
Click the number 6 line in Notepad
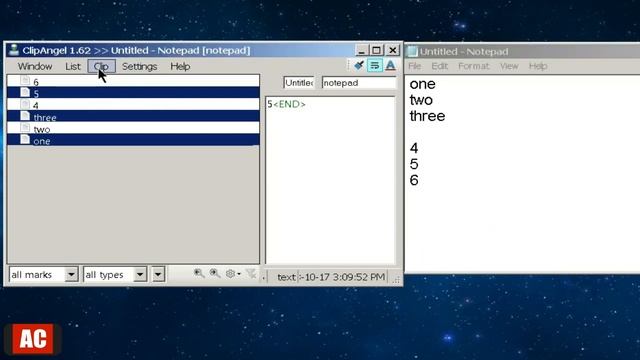(414, 180)
